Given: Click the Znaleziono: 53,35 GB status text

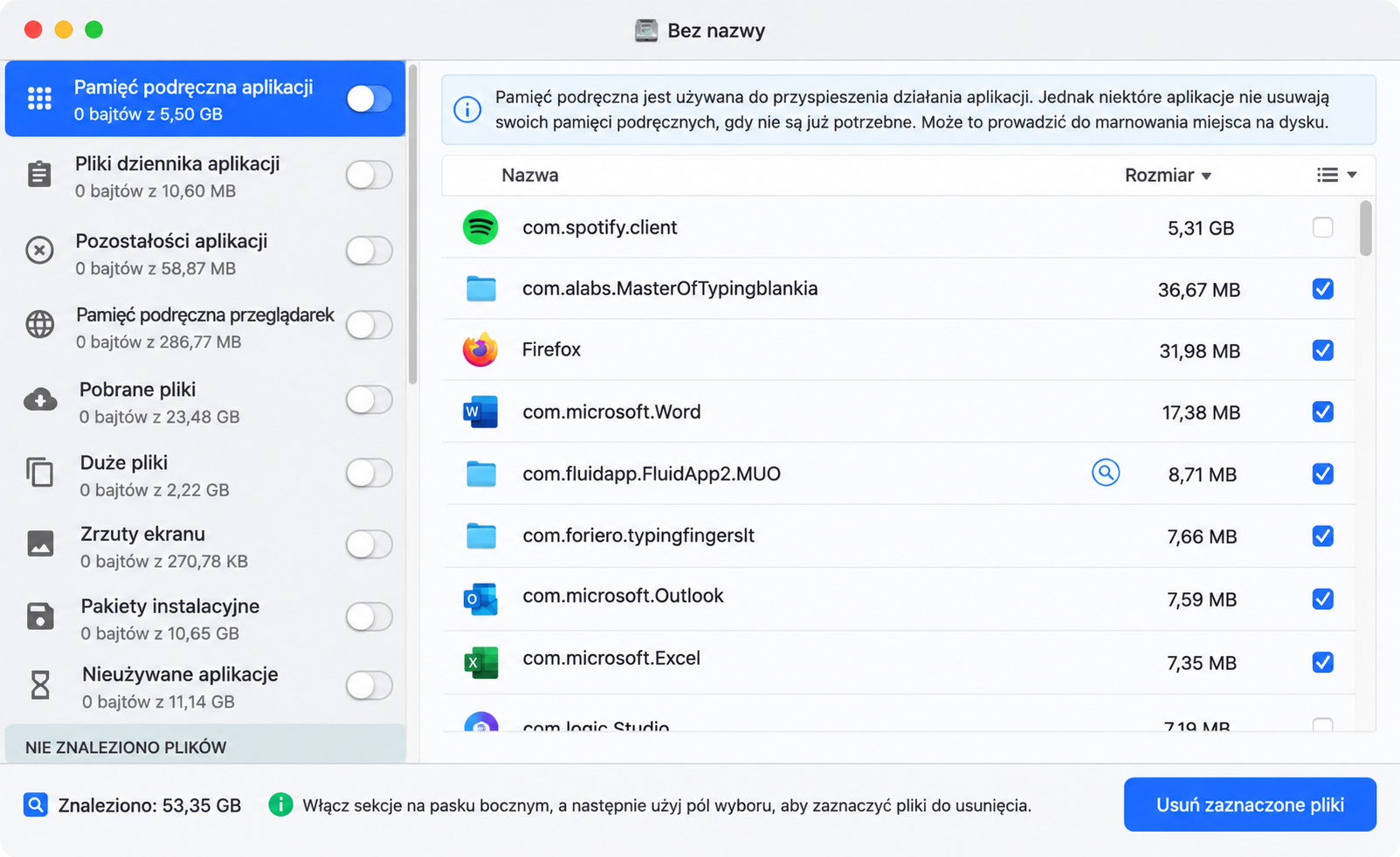Looking at the screenshot, I should click(149, 805).
